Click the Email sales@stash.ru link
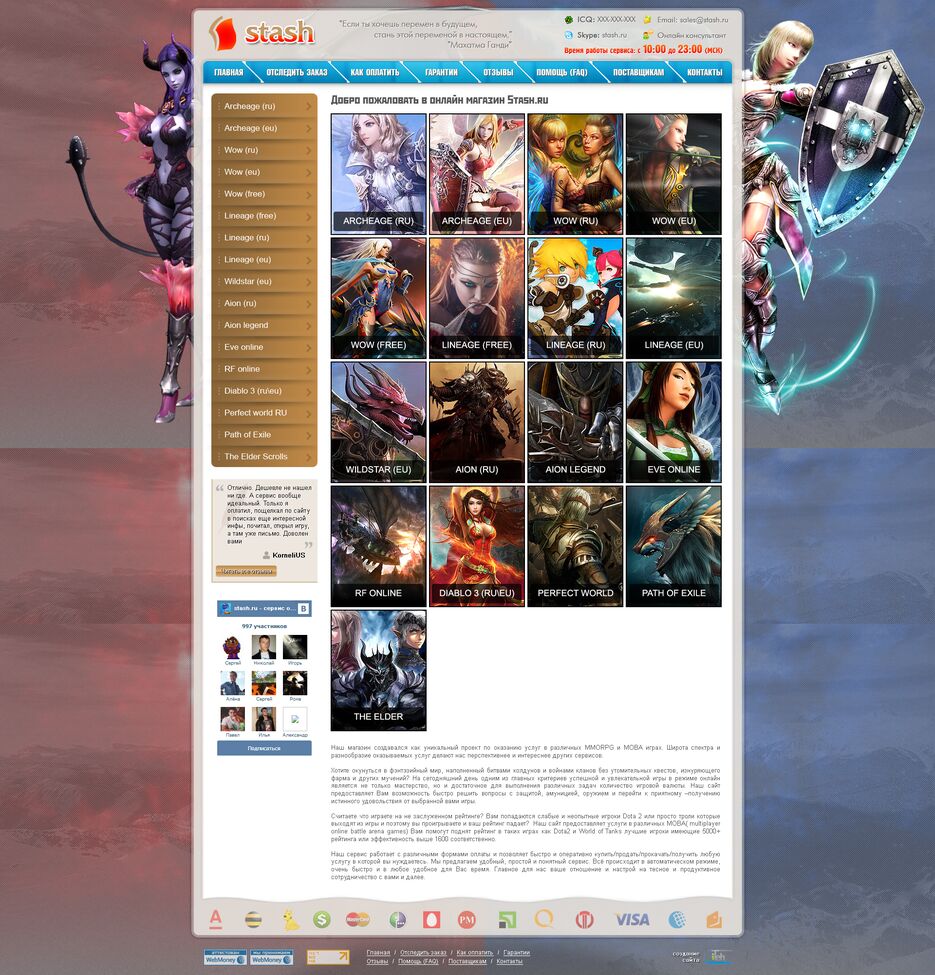Viewport: 935px width, 975px height. pyautogui.click(x=693, y=20)
